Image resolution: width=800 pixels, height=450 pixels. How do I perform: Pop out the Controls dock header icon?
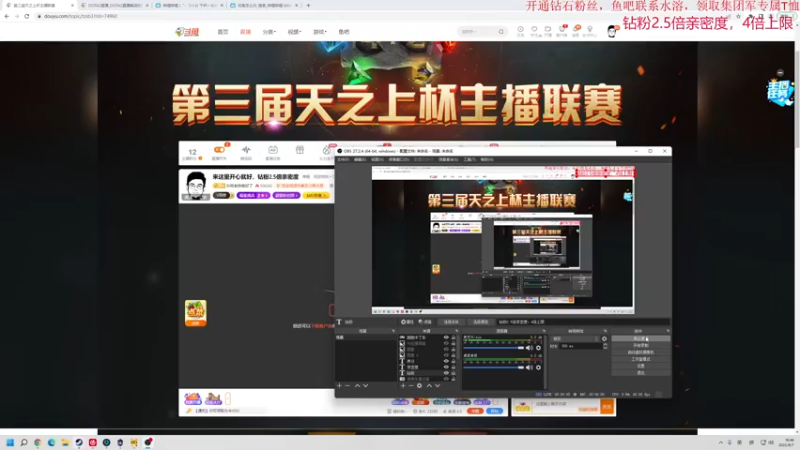click(668, 331)
